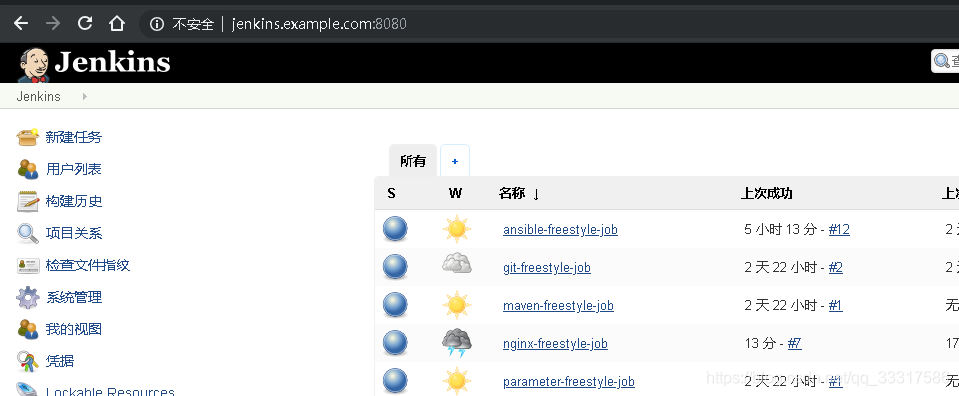
Task: Open parameter-freestyle-job project
Action: (x=569, y=381)
